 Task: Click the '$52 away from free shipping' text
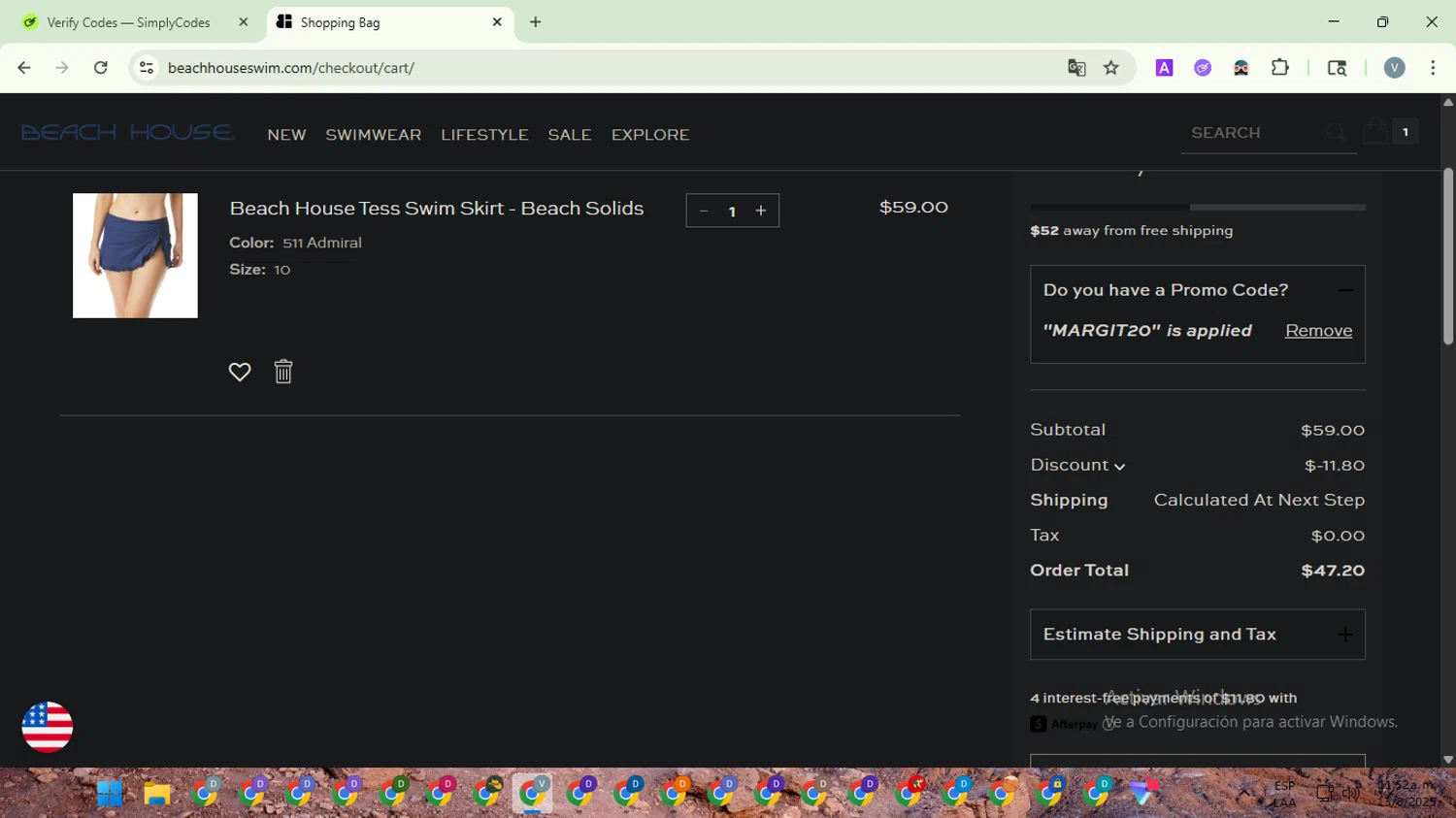point(1132,231)
